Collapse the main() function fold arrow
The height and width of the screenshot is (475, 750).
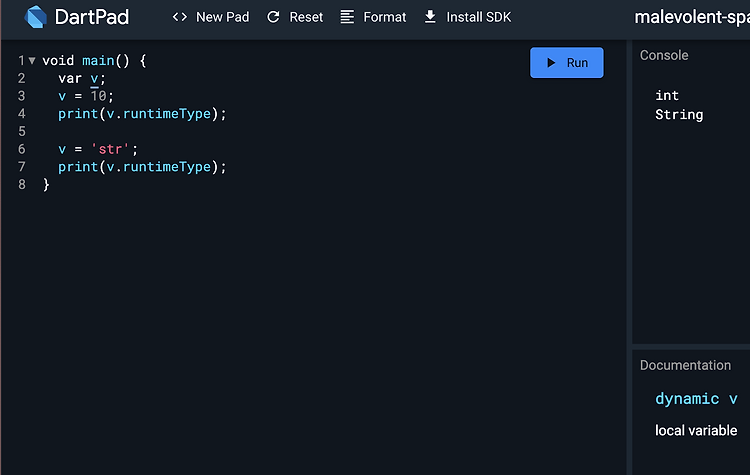(32, 61)
